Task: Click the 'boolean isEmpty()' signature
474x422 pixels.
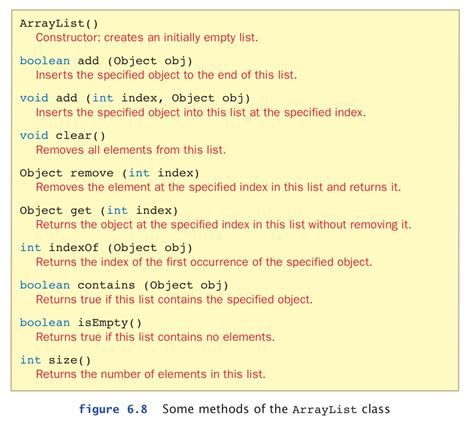Action: (81, 323)
